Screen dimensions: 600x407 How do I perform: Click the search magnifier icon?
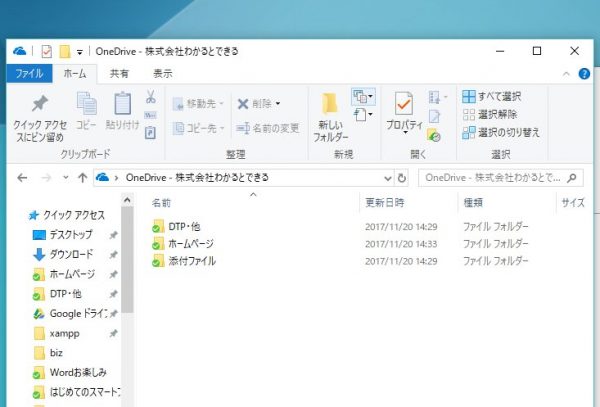(572, 178)
